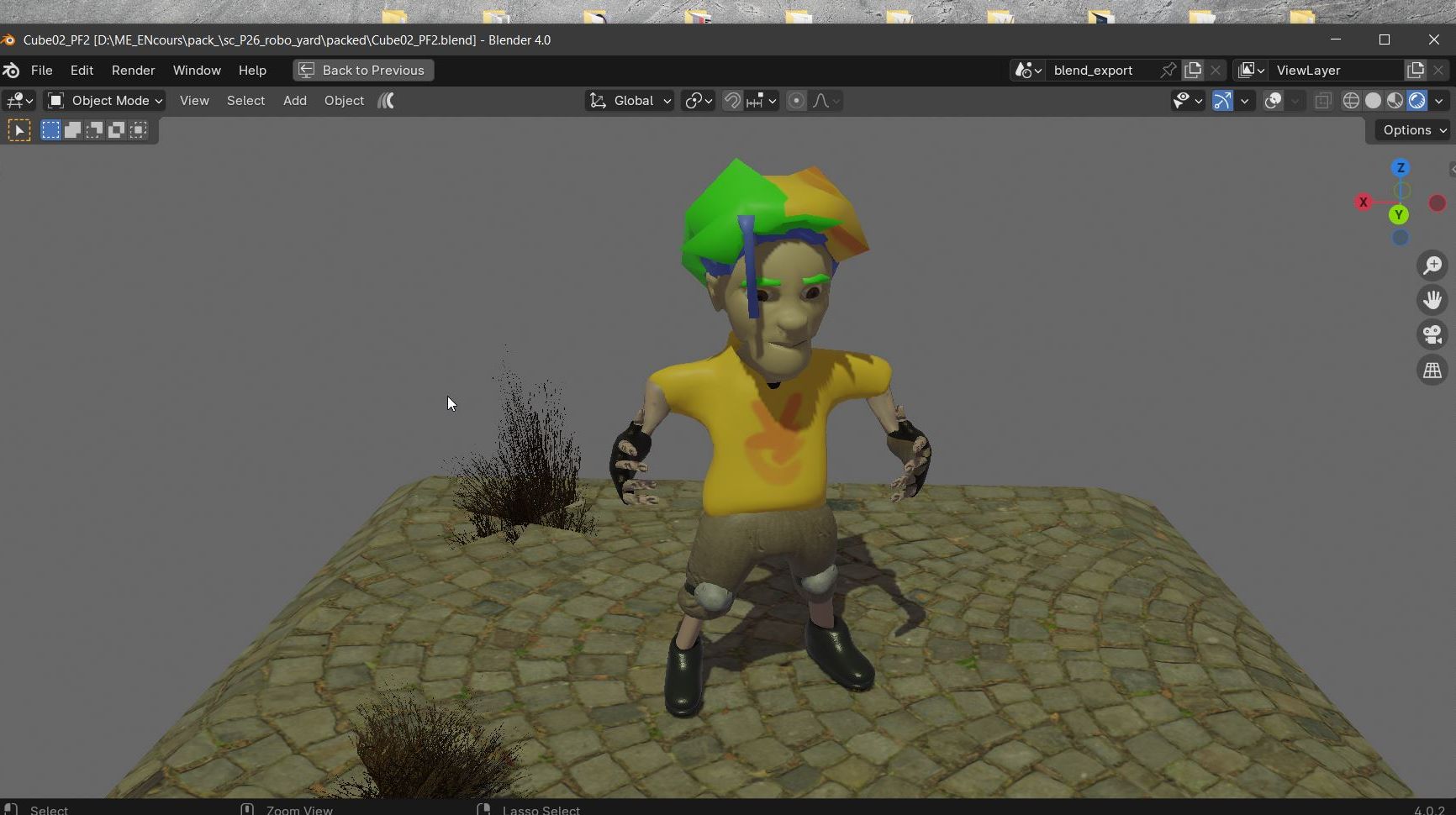Click the Z axis on navigation gizmo
The height and width of the screenshot is (815, 1456).
click(1401, 168)
